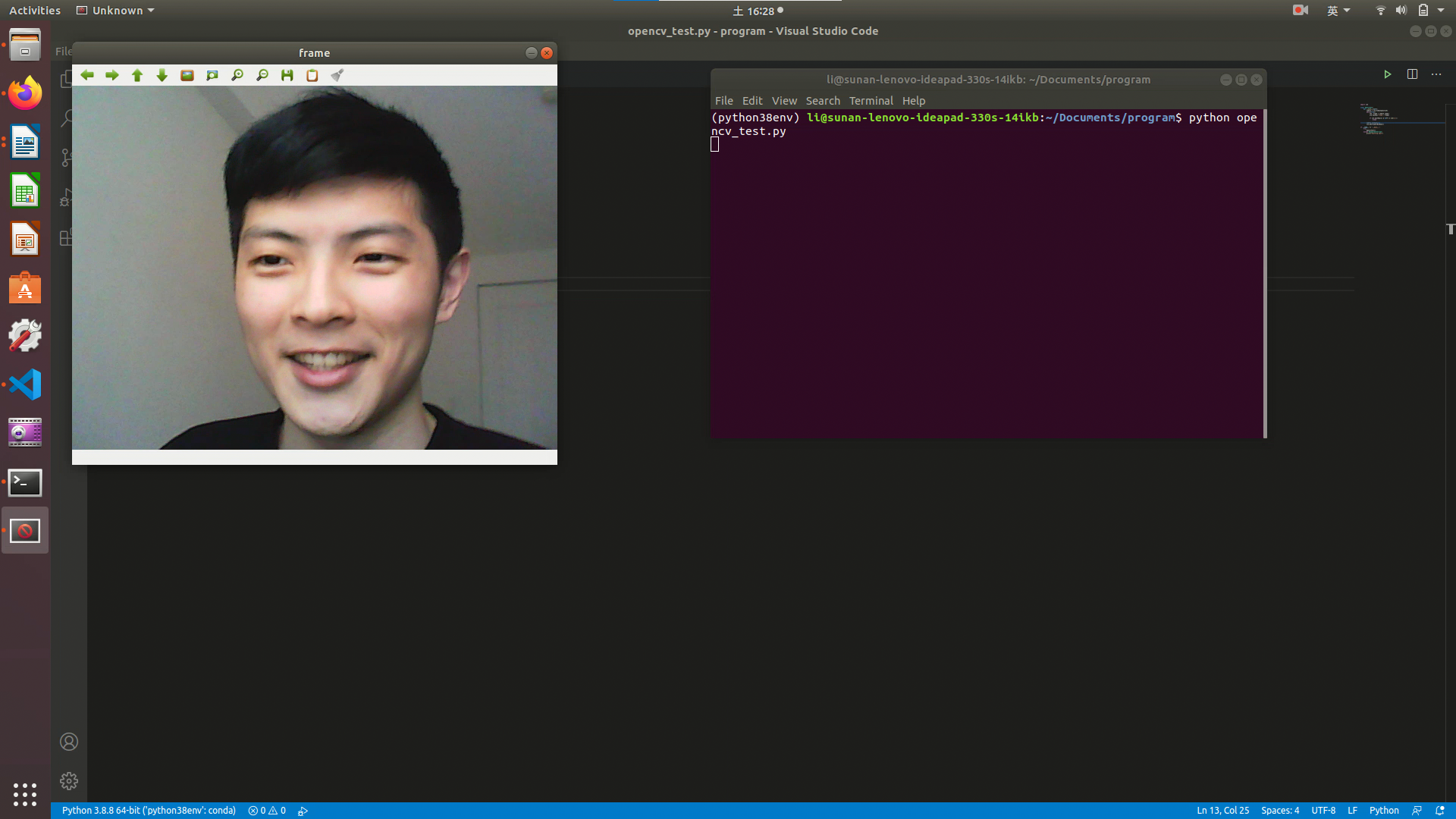The image size is (1456, 819).
Task: Run Python file with play button
Action: 1387,74
